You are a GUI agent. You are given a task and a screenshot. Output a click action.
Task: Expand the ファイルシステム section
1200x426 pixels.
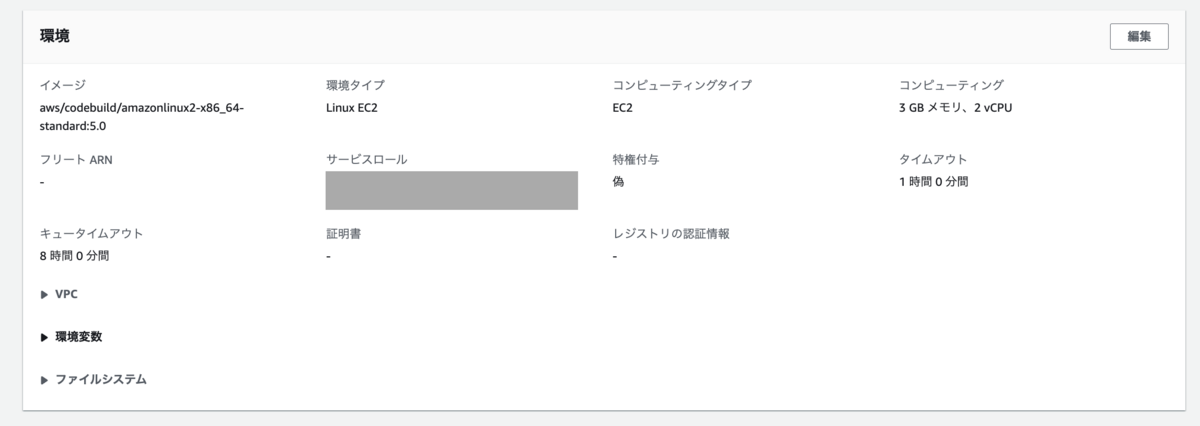pyautogui.click(x=93, y=380)
